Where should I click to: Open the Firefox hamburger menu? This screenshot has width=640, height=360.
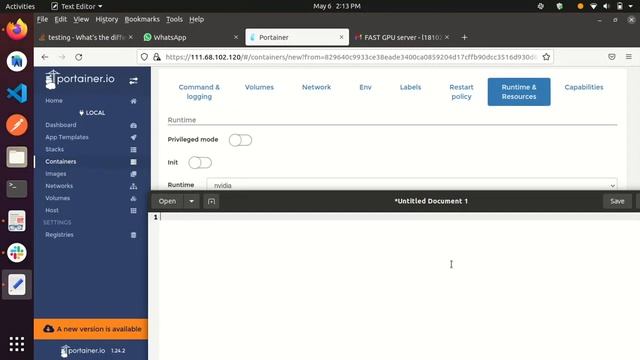click(x=629, y=57)
